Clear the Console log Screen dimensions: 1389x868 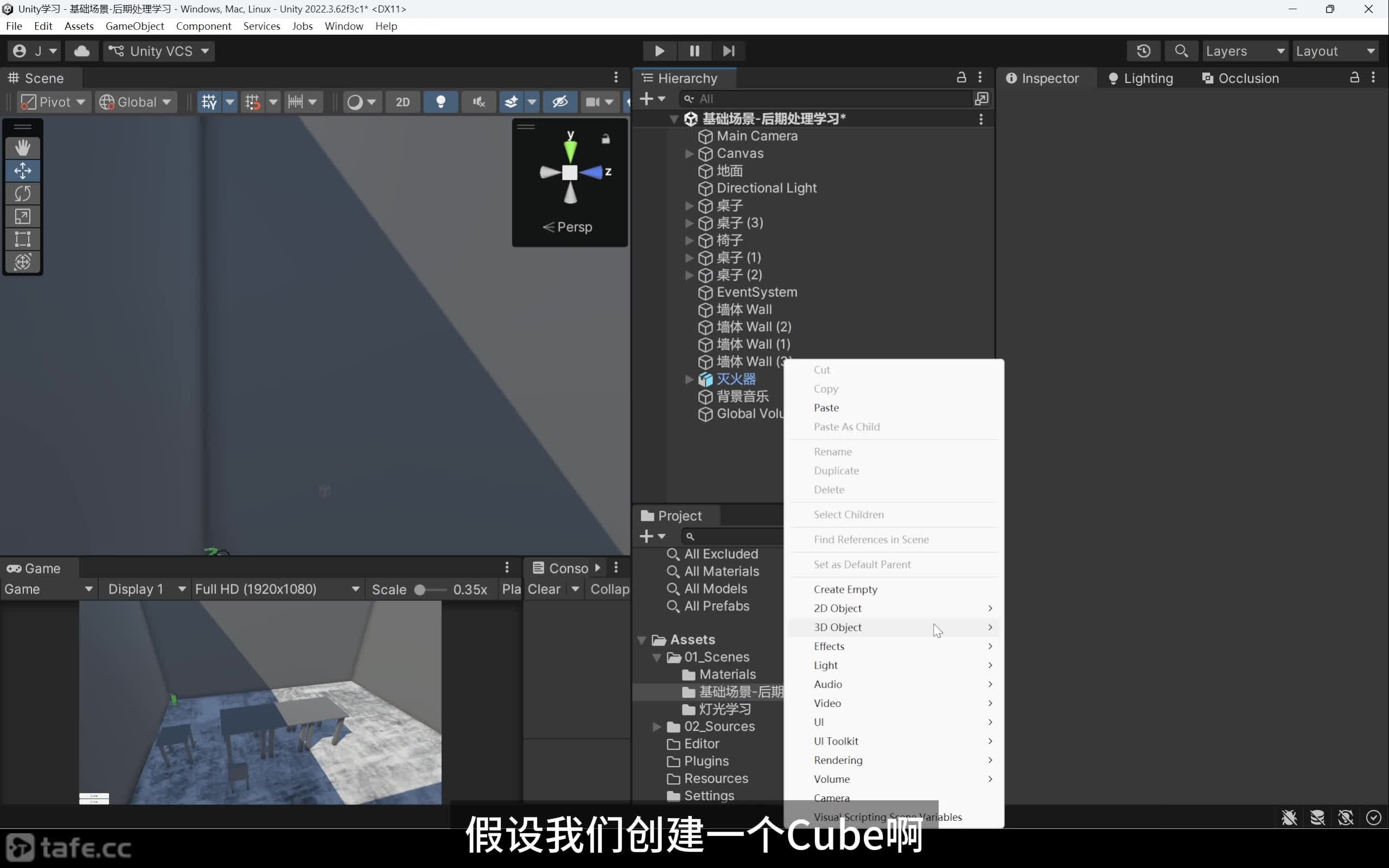pyautogui.click(x=544, y=589)
